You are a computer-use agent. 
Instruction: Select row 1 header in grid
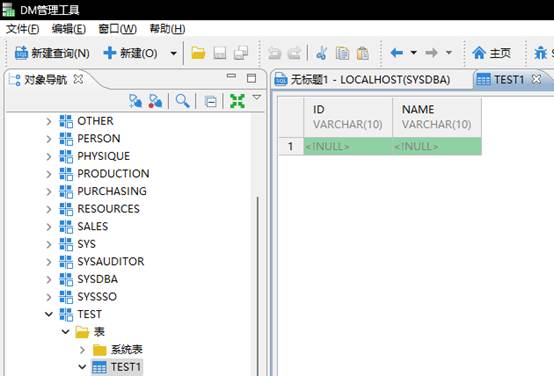291,146
